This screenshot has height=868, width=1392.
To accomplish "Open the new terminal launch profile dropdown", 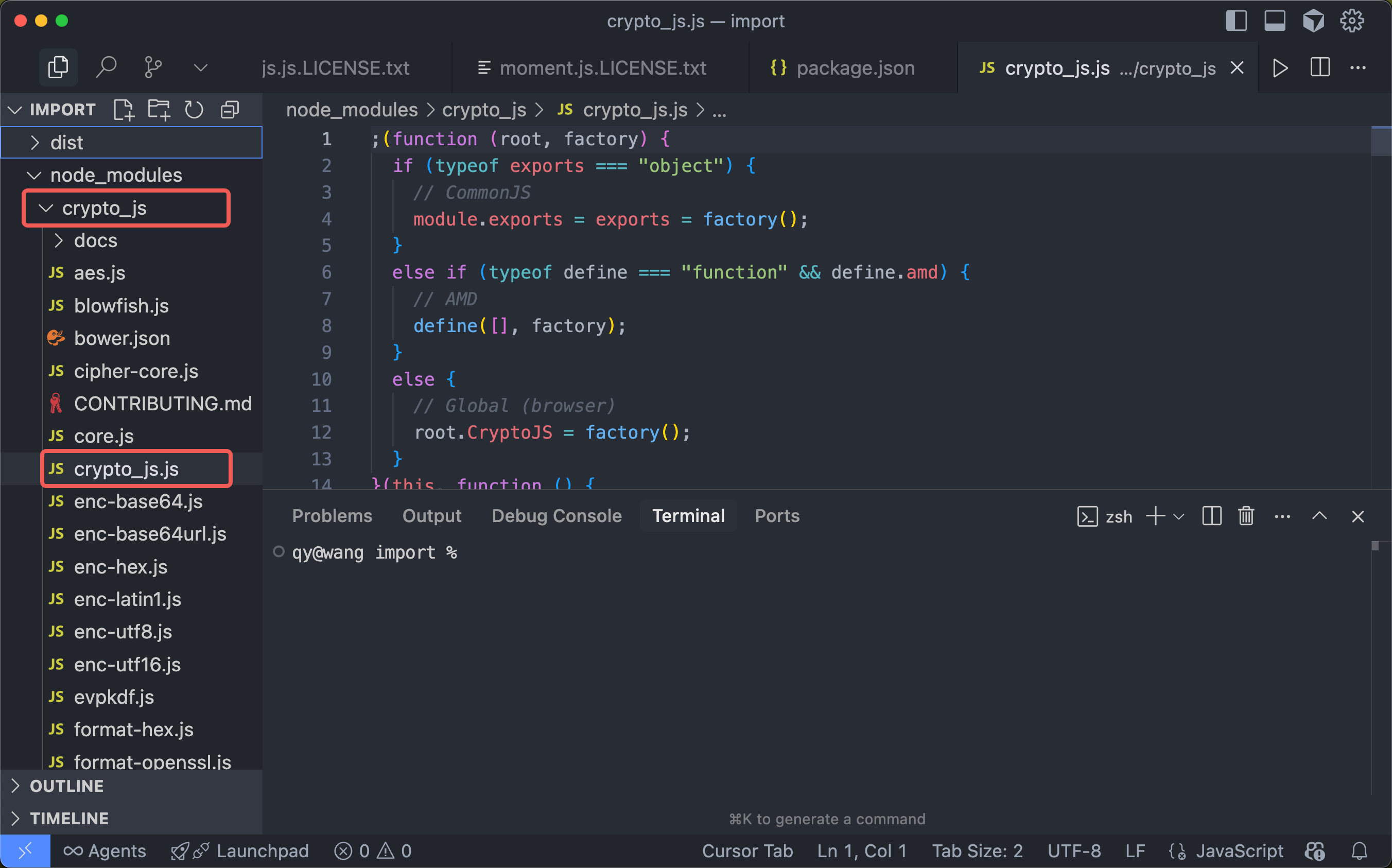I will (1179, 516).
